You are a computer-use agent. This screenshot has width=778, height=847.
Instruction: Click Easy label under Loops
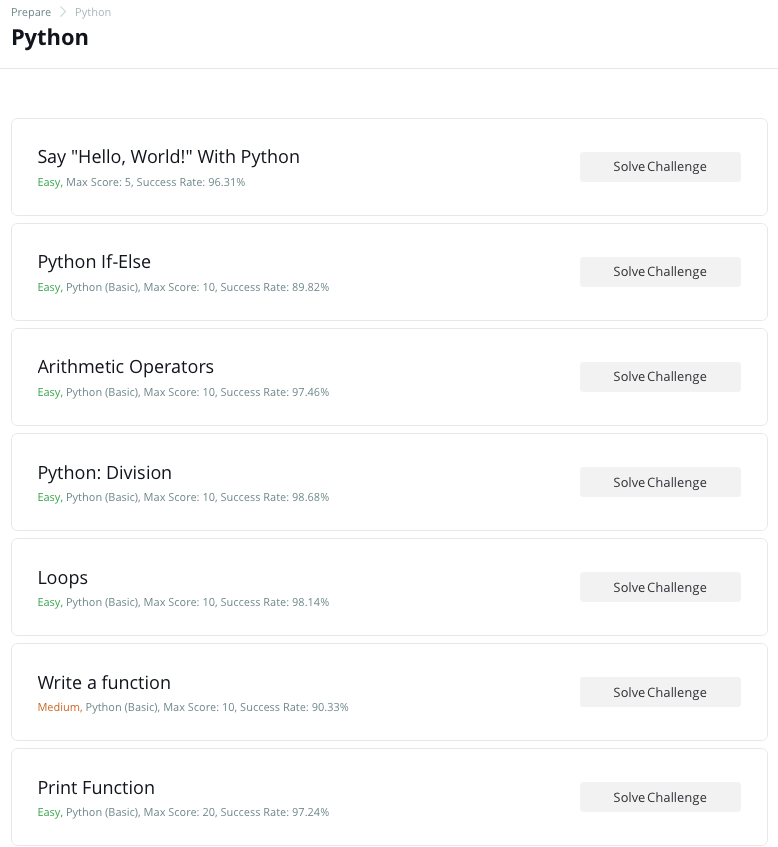pyautogui.click(x=48, y=602)
